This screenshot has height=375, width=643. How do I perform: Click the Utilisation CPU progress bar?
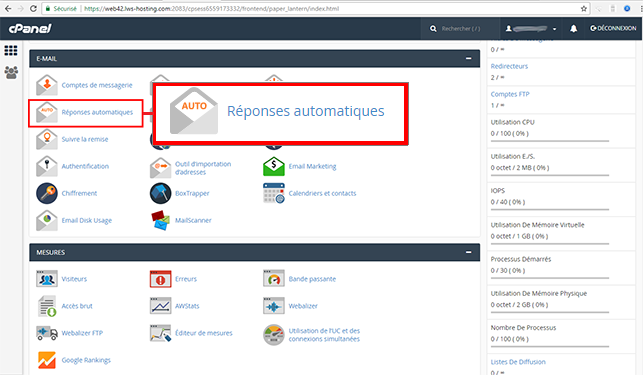[x=550, y=141]
